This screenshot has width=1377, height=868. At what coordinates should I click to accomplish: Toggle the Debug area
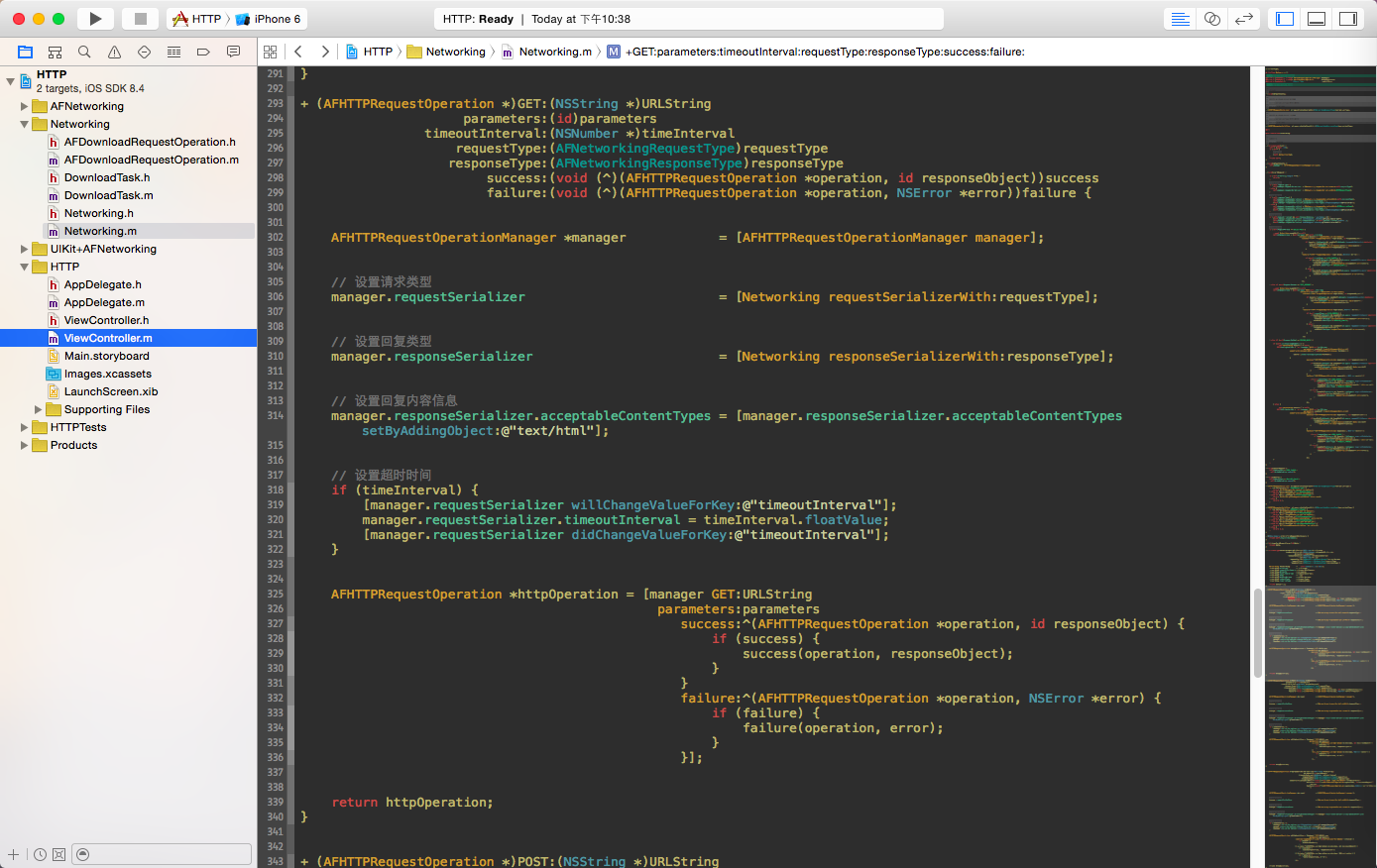click(1317, 19)
